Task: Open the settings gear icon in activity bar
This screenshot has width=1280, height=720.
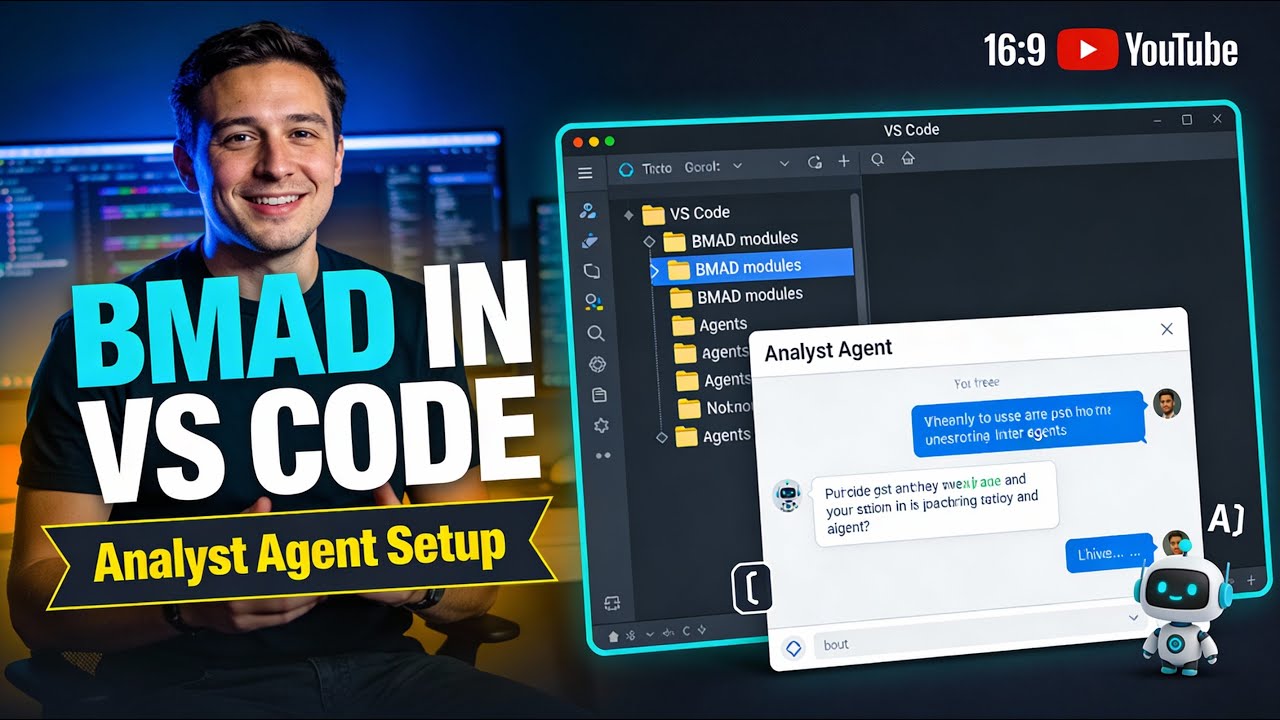Action: pos(601,426)
